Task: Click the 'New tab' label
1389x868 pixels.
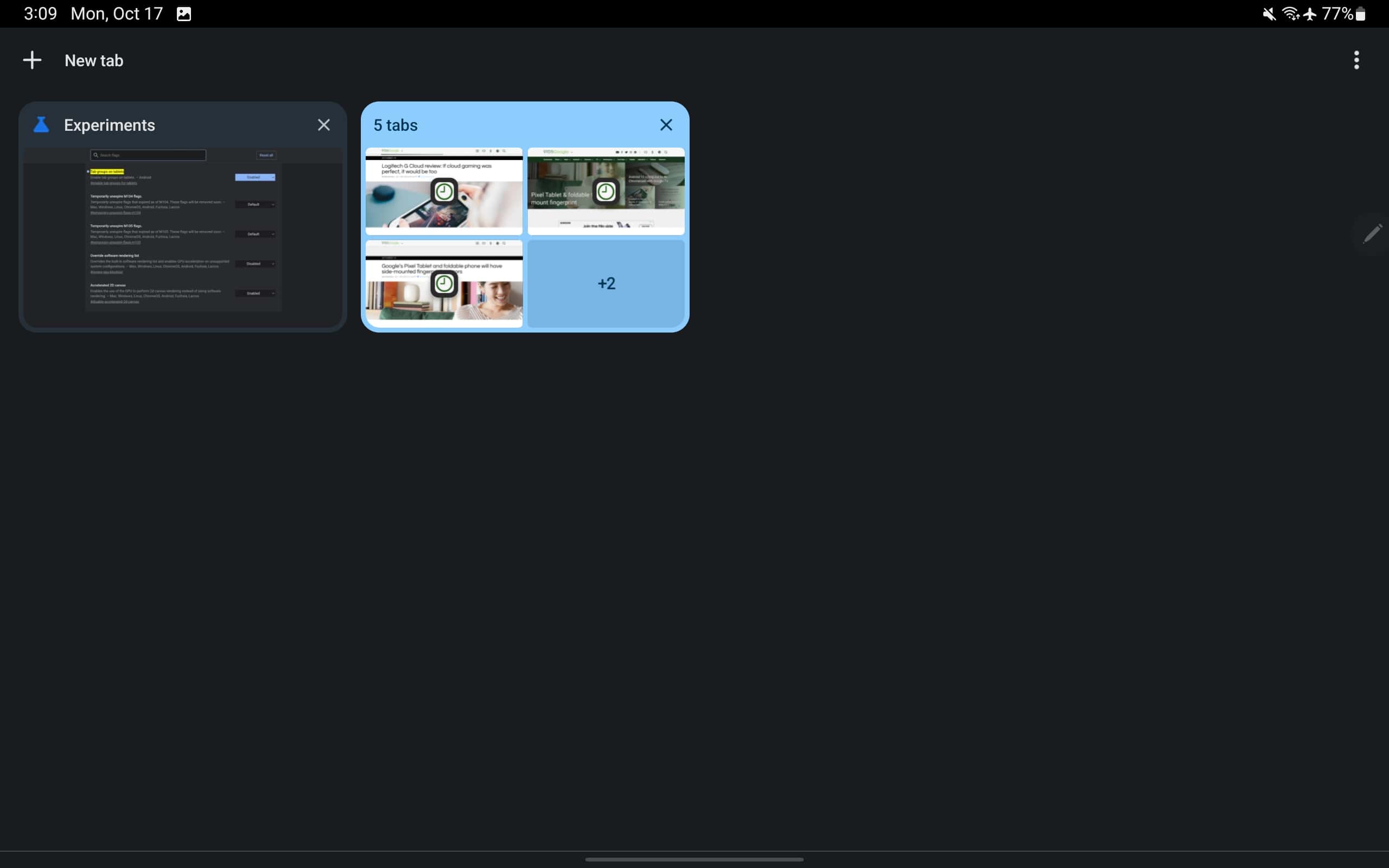Action: pos(93,60)
